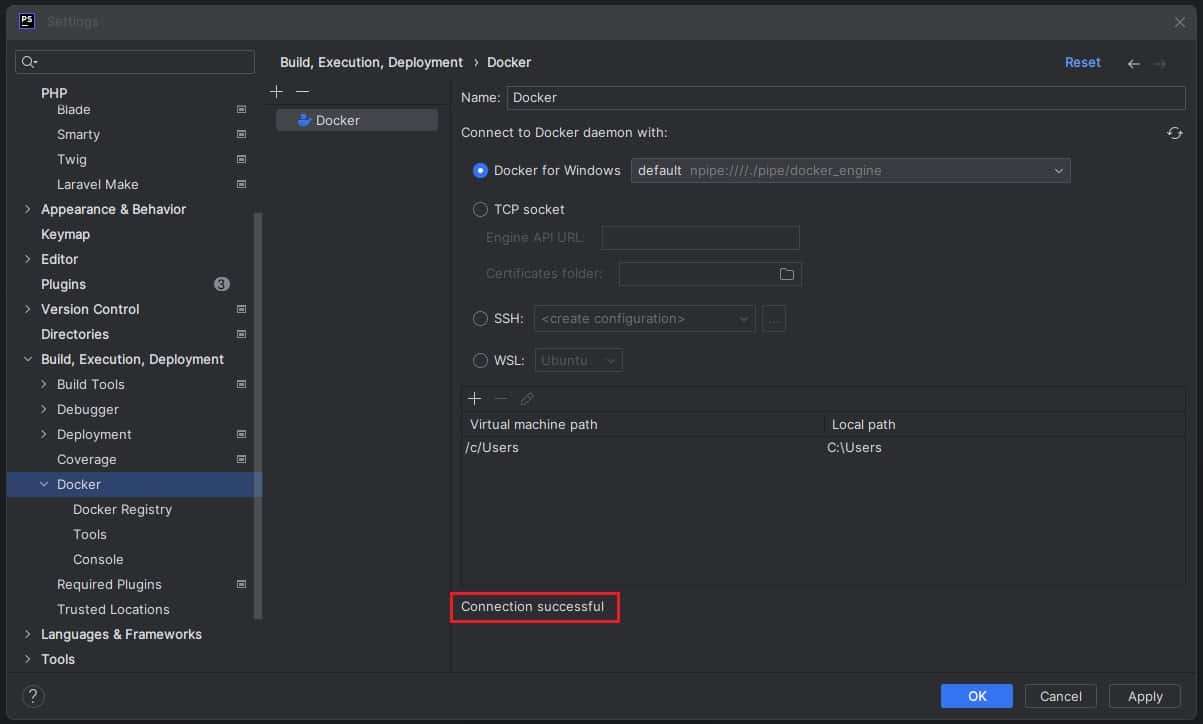Image resolution: width=1203 pixels, height=724 pixels.
Task: Click OK button
Action: pos(977,696)
